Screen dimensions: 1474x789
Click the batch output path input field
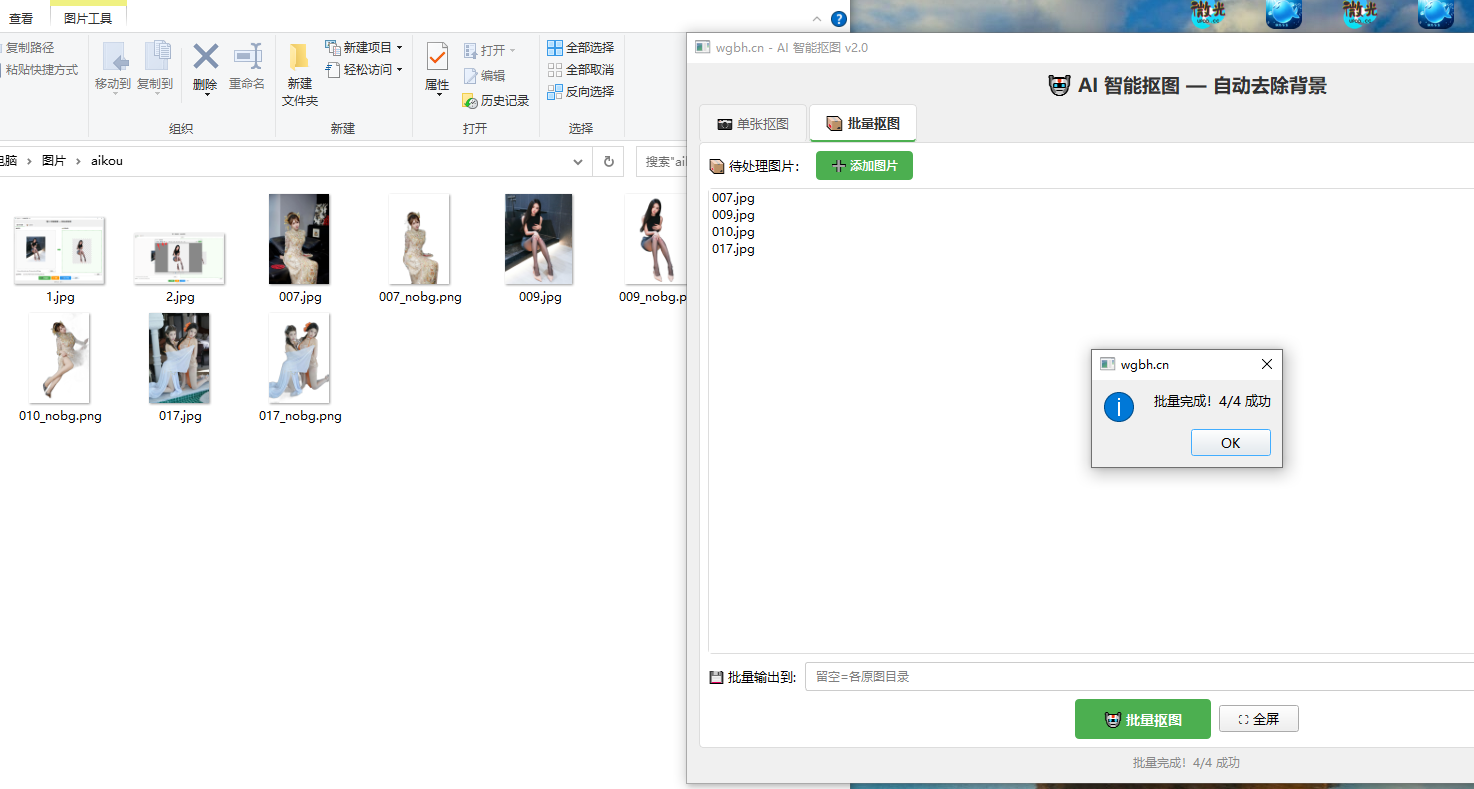pos(1139,677)
